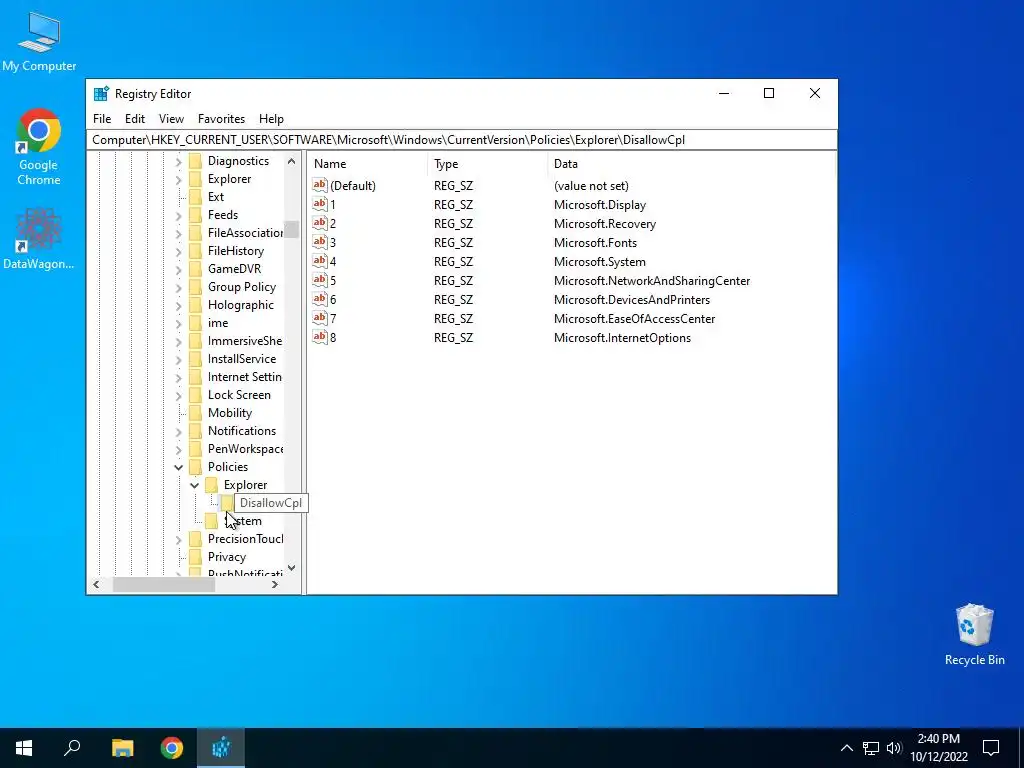
Task: Select the Lock Screen folder icon
Action: pos(195,394)
